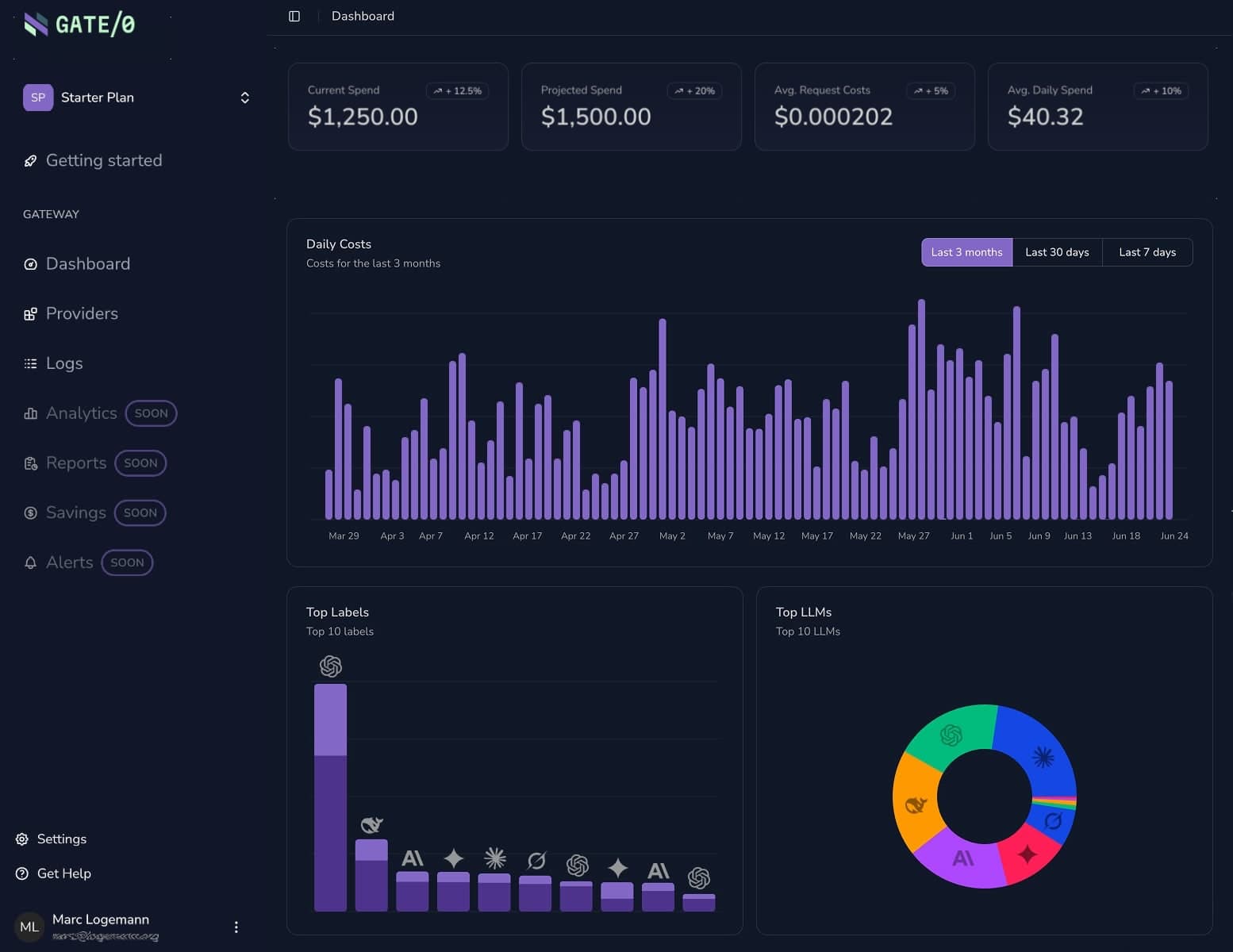1233x952 pixels.
Task: Click the orange DeepSeek donut segment
Action: pos(915,802)
